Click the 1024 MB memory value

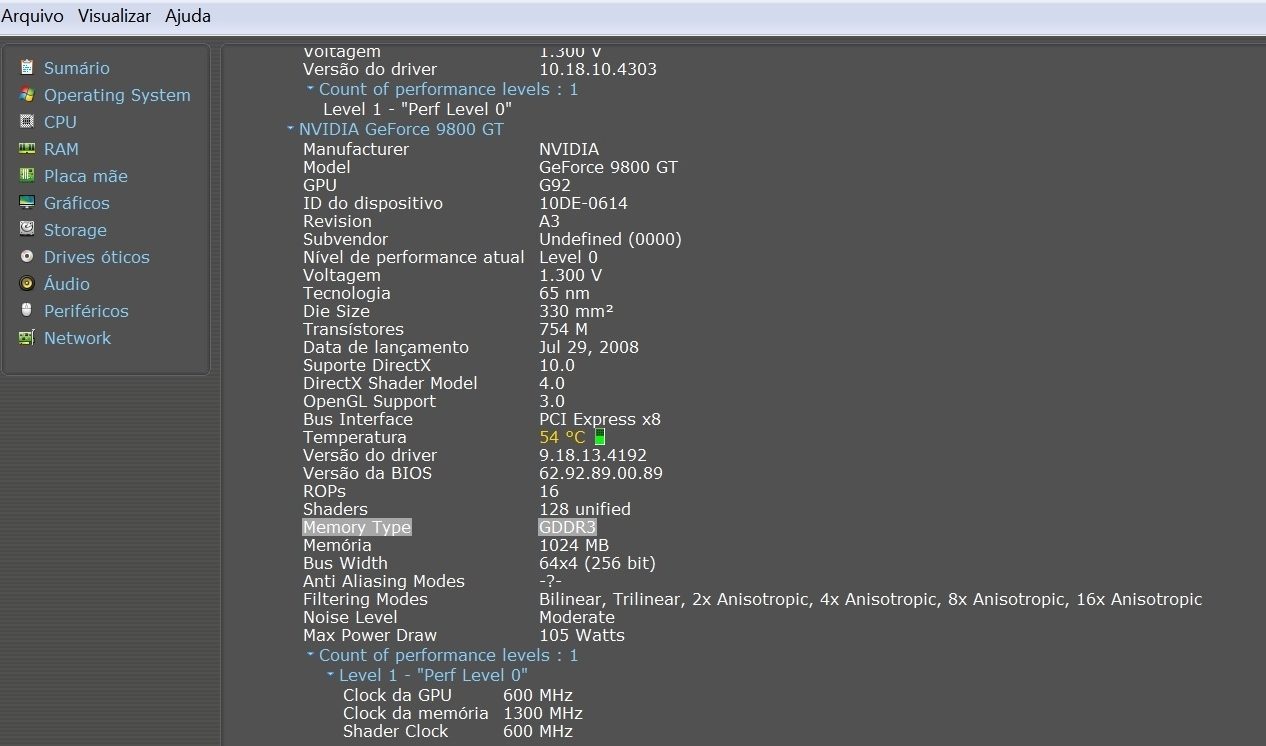(574, 545)
